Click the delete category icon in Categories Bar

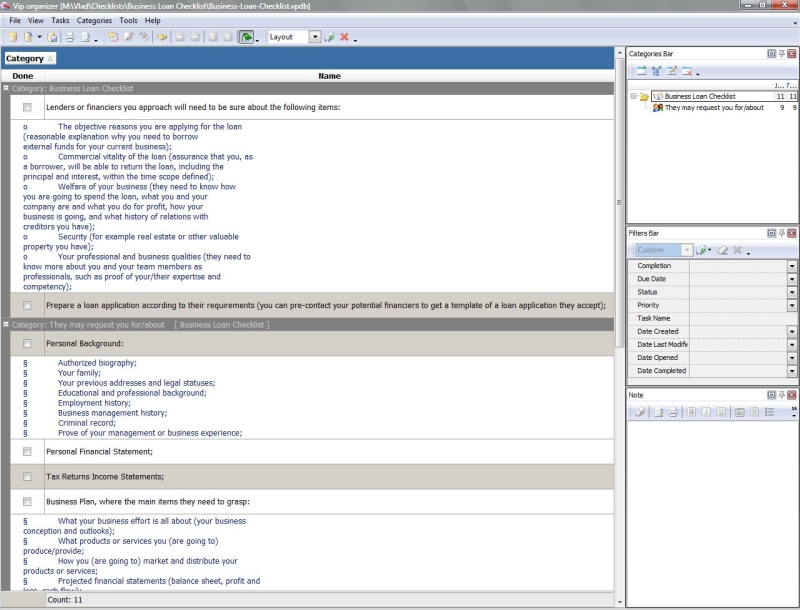pos(686,71)
